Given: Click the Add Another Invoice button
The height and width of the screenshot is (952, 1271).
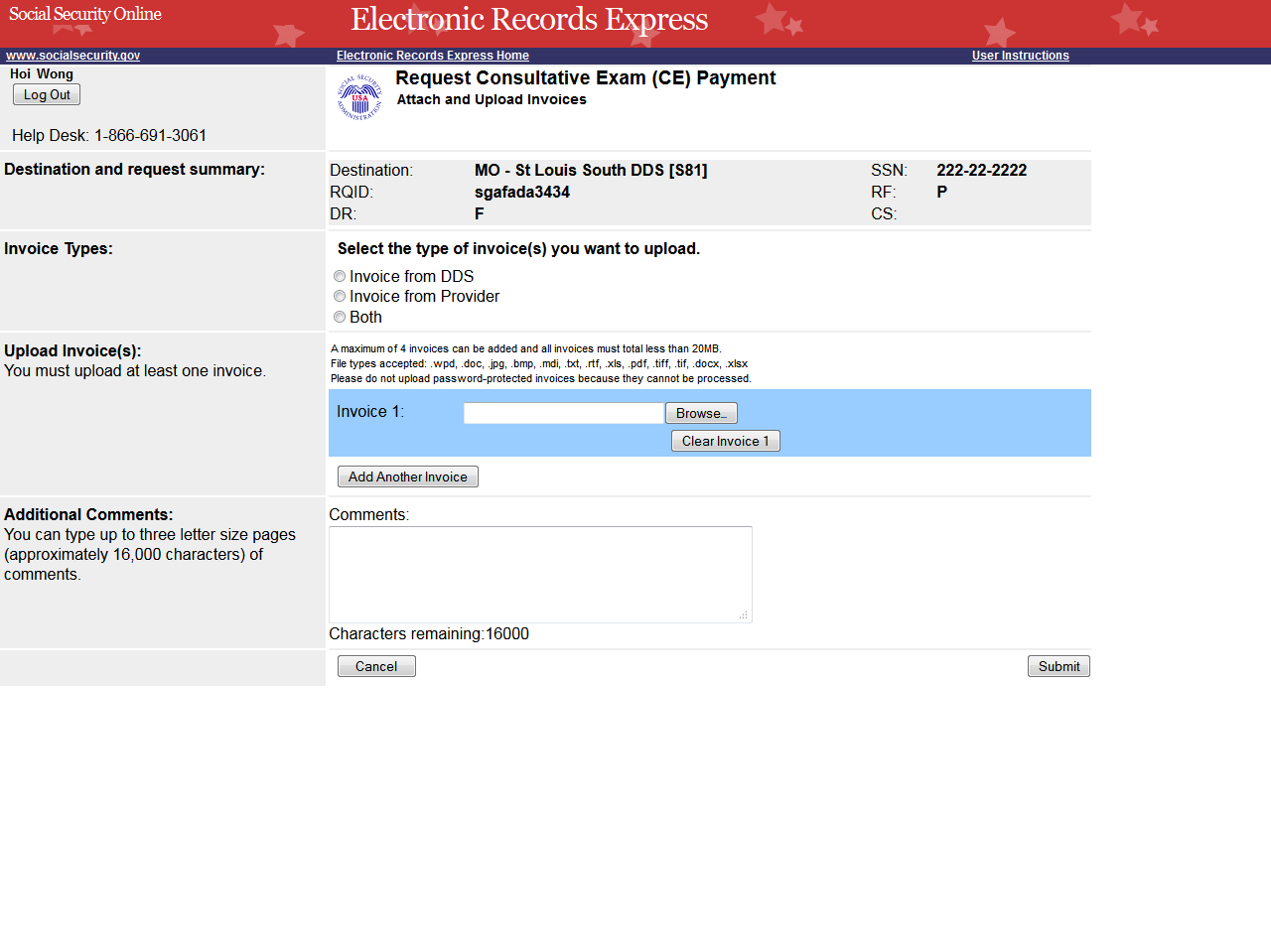Looking at the screenshot, I should tap(407, 477).
